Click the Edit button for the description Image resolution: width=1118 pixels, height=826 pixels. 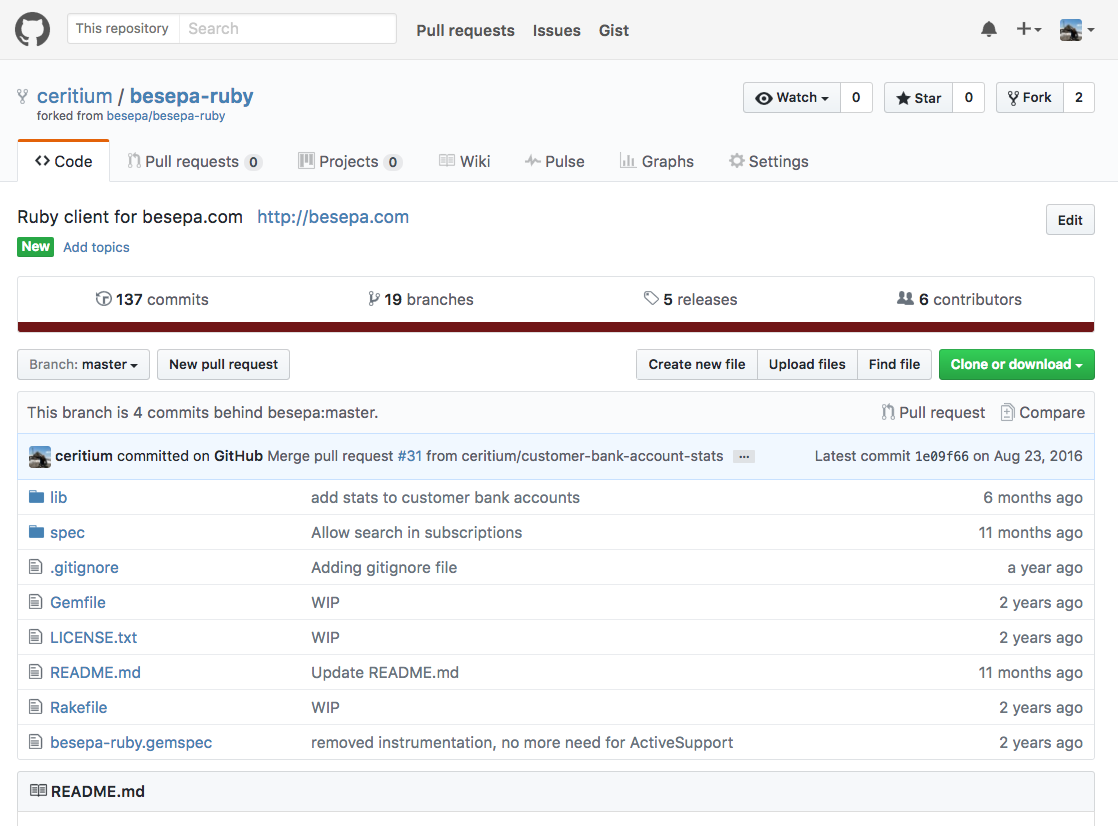1069,219
